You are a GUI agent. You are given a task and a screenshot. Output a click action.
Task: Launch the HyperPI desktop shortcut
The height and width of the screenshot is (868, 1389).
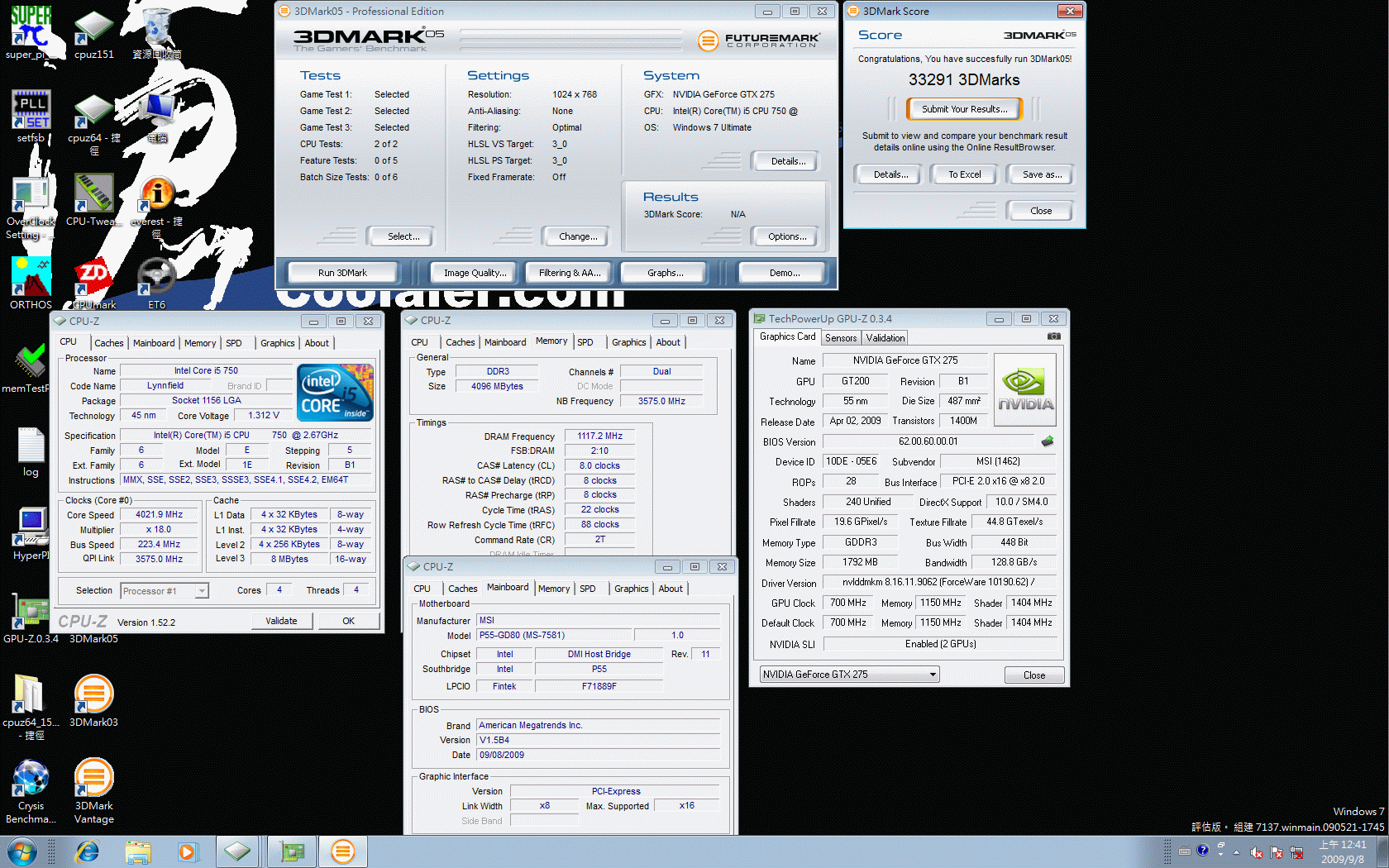coord(31,534)
